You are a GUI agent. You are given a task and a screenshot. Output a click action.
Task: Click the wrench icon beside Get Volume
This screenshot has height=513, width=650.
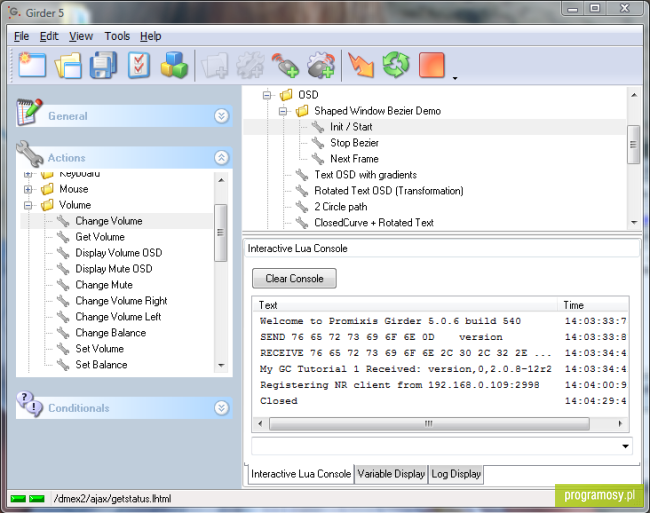point(63,237)
